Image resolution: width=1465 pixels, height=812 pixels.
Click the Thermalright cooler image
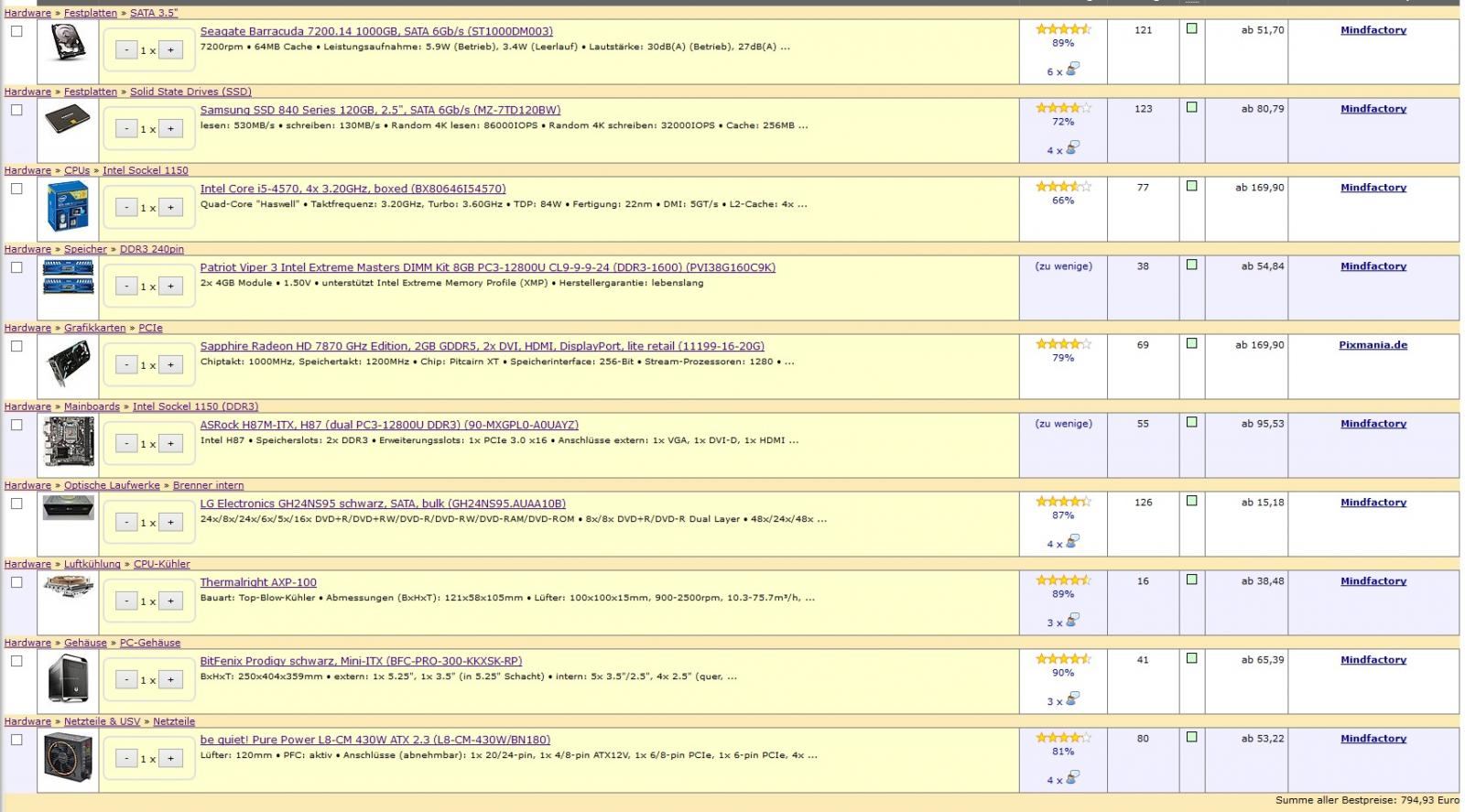click(x=68, y=587)
